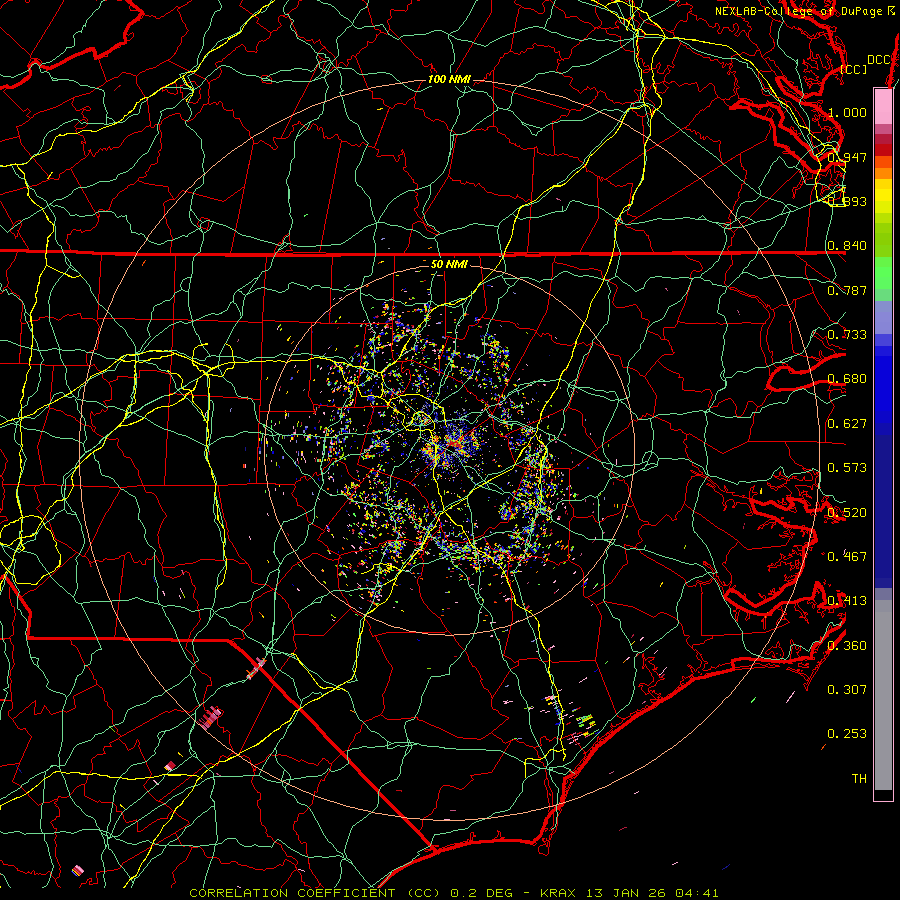Pick the bright green color bar segment
Screen dimensions: 900x900
pyautogui.click(x=883, y=274)
